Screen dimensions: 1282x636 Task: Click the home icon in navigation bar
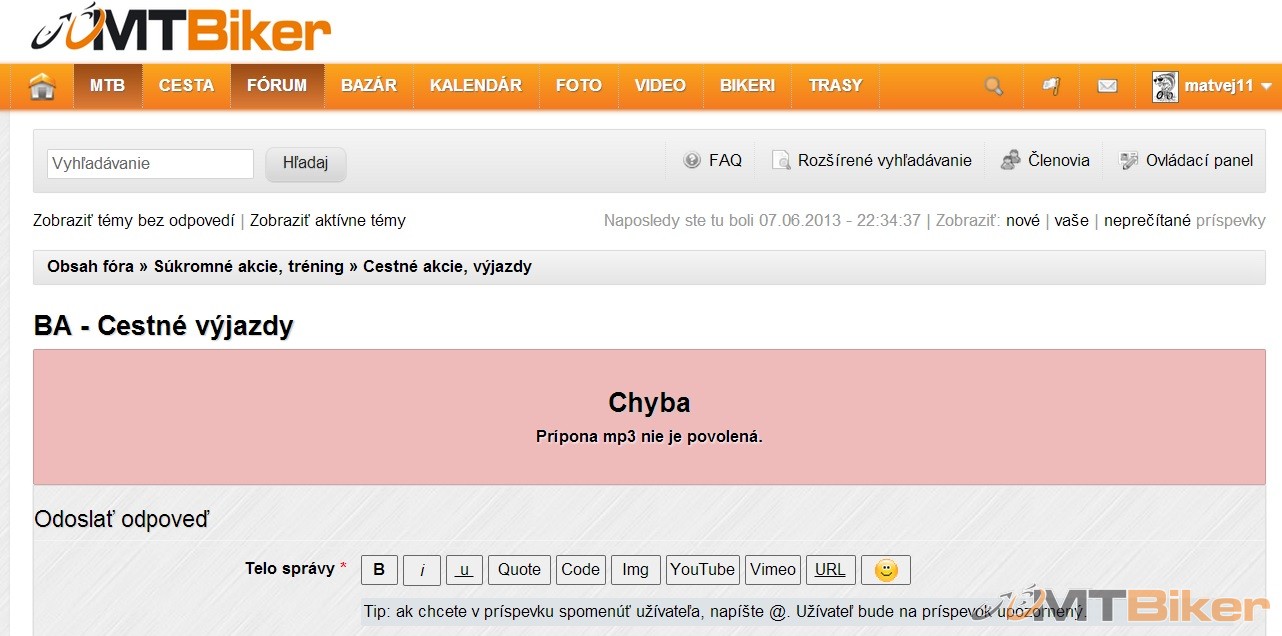[42, 87]
